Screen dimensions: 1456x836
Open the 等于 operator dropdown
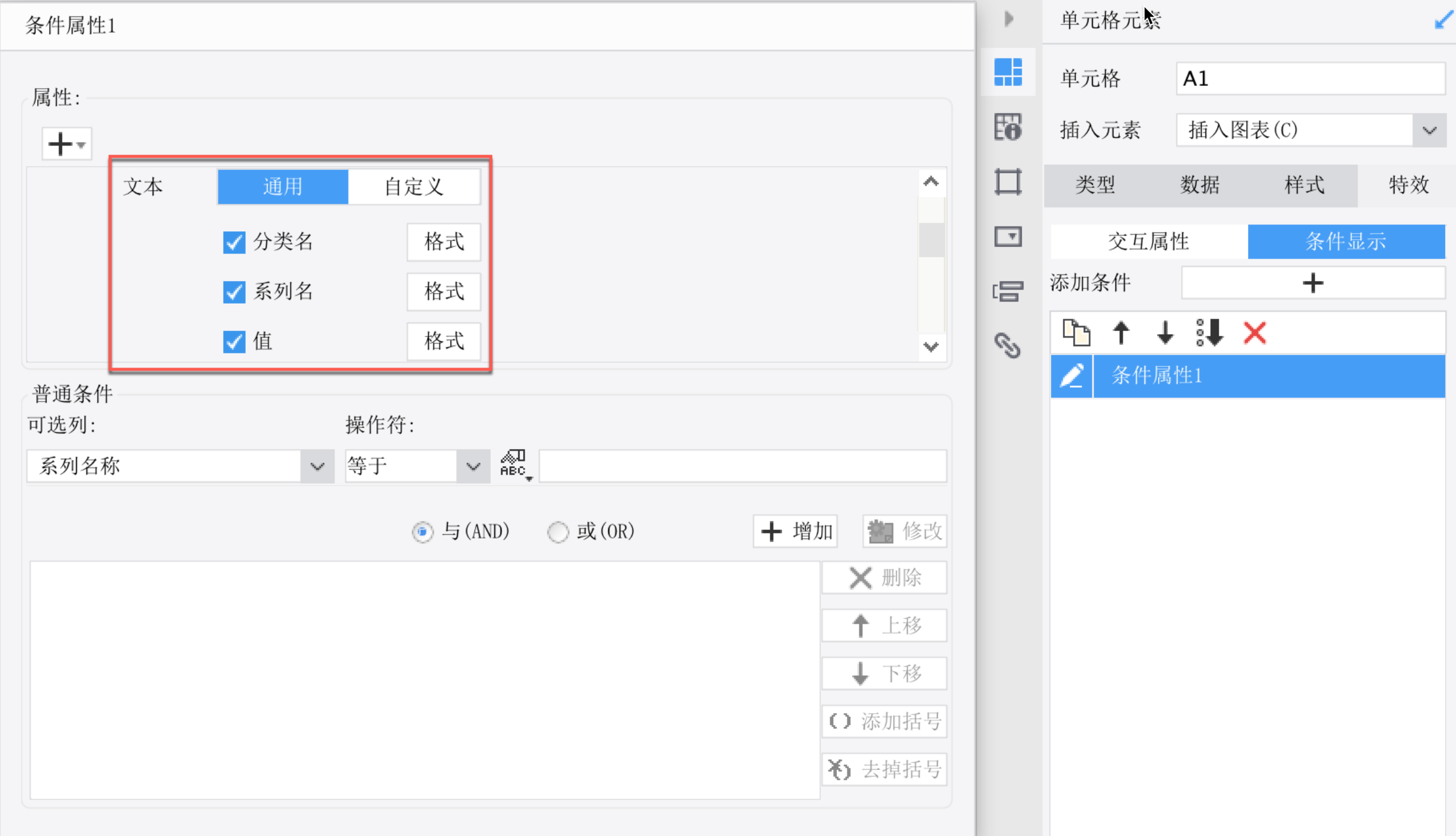pos(473,467)
